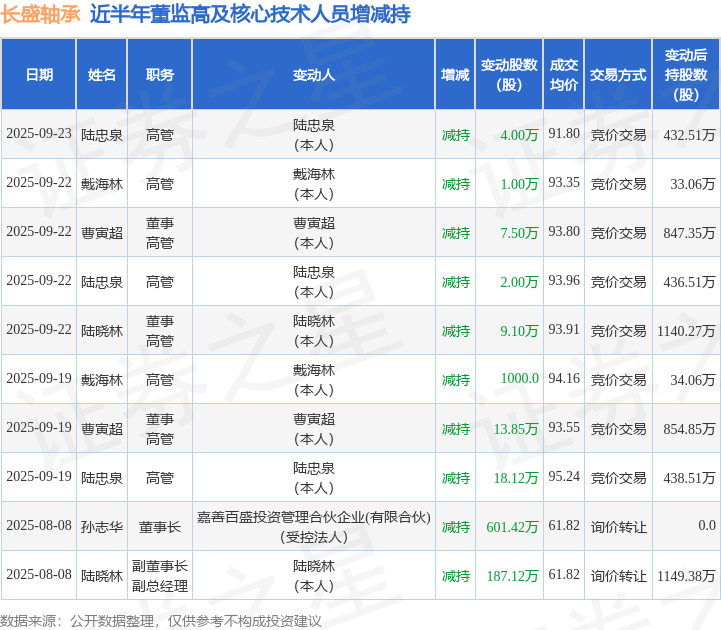The width and height of the screenshot is (721, 630).
Task: Click the 长盛轴承 title text
Action: (40, 14)
